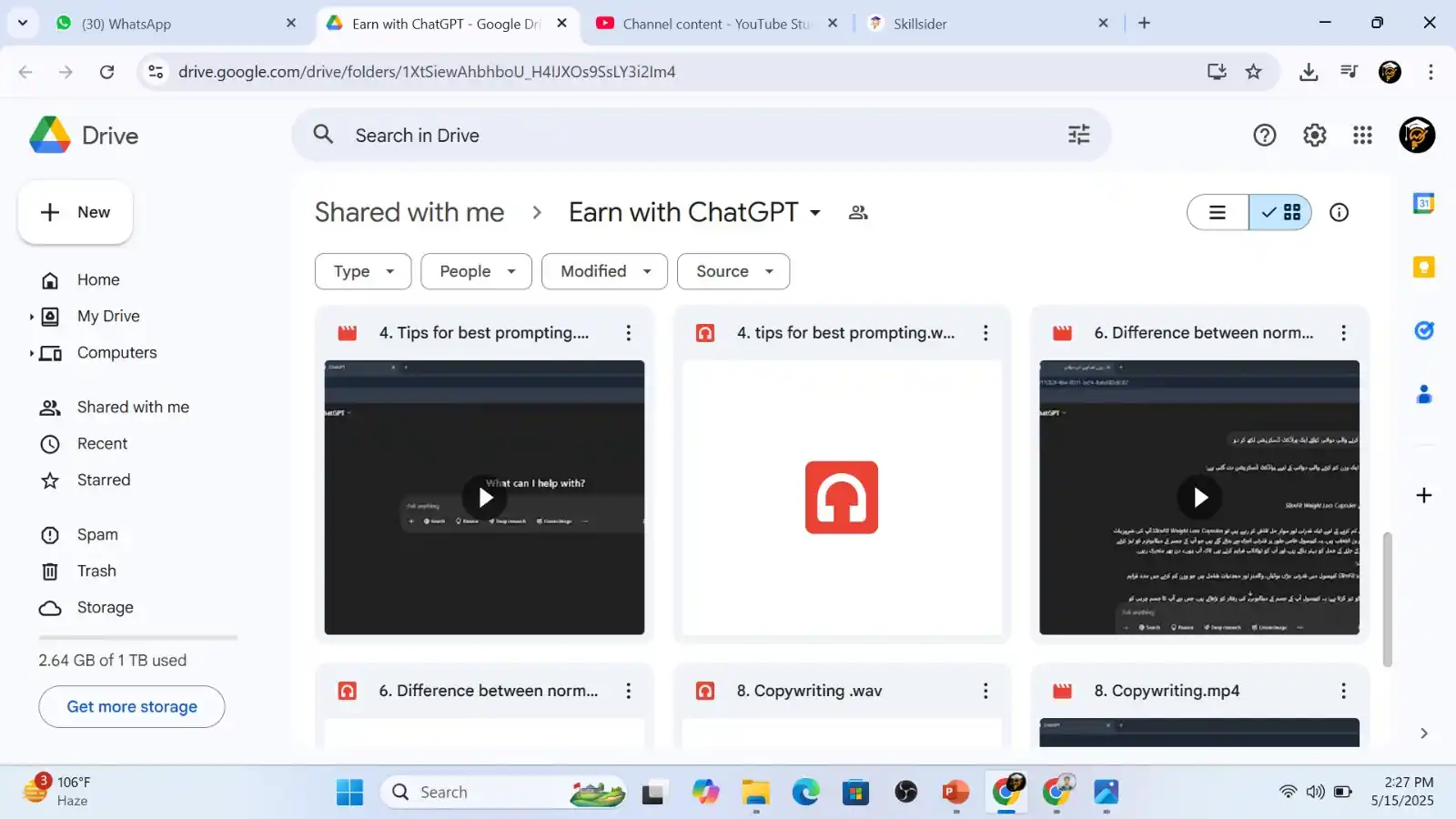1456x819 pixels.
Task: Open Home in Drive sidebar
Action: tap(98, 280)
